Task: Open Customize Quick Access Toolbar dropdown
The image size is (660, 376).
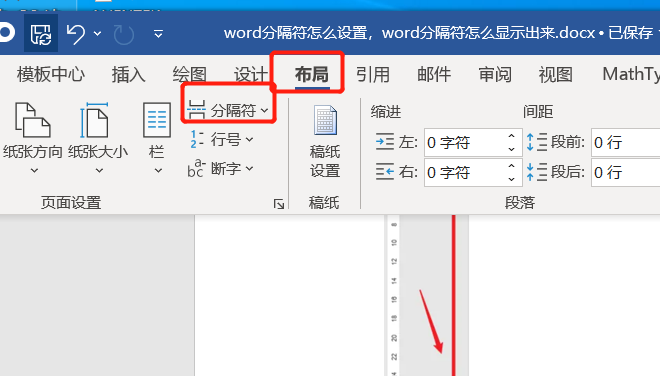Action: click(158, 34)
